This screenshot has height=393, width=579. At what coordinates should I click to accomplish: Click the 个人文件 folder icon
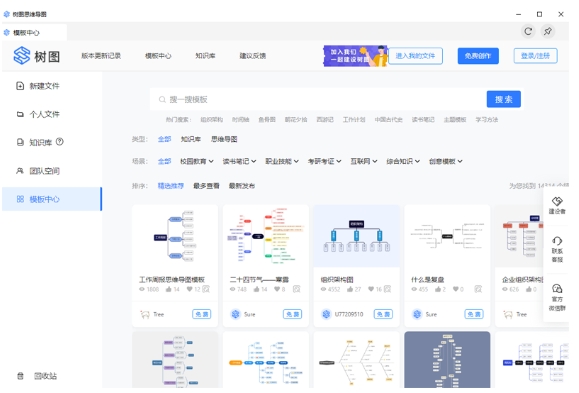click(20, 115)
